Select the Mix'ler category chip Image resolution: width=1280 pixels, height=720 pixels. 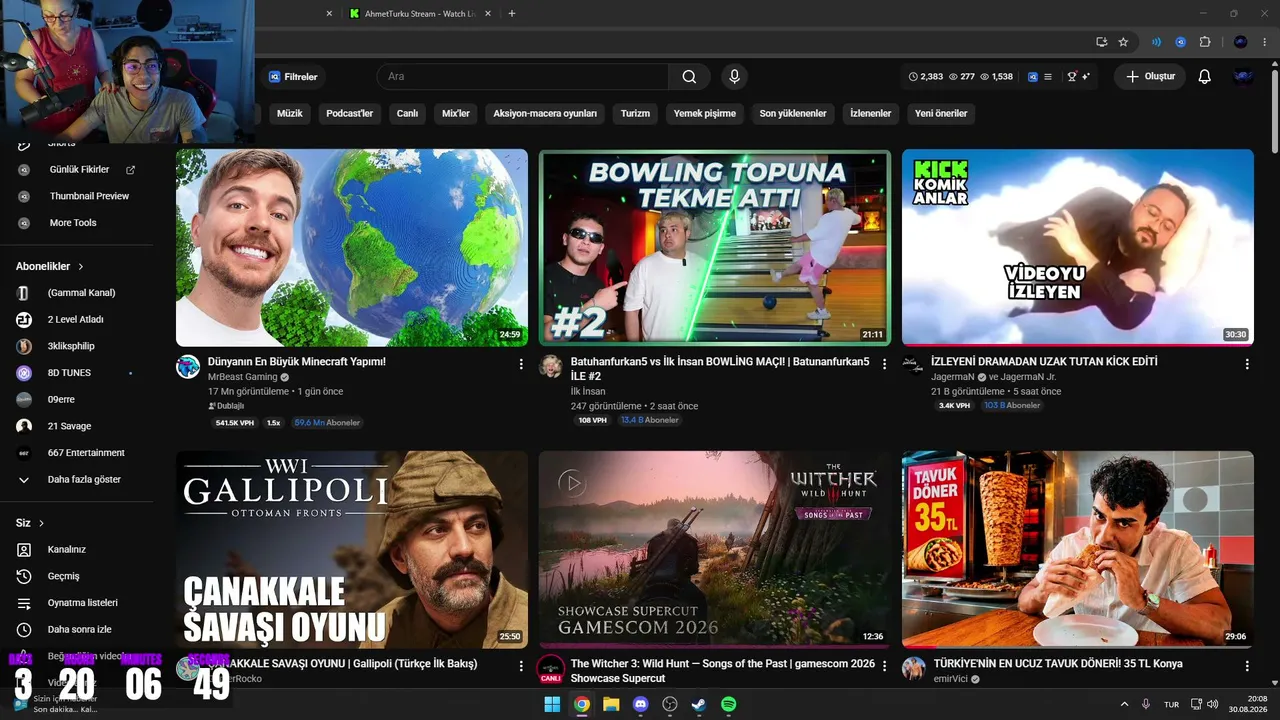tap(456, 114)
